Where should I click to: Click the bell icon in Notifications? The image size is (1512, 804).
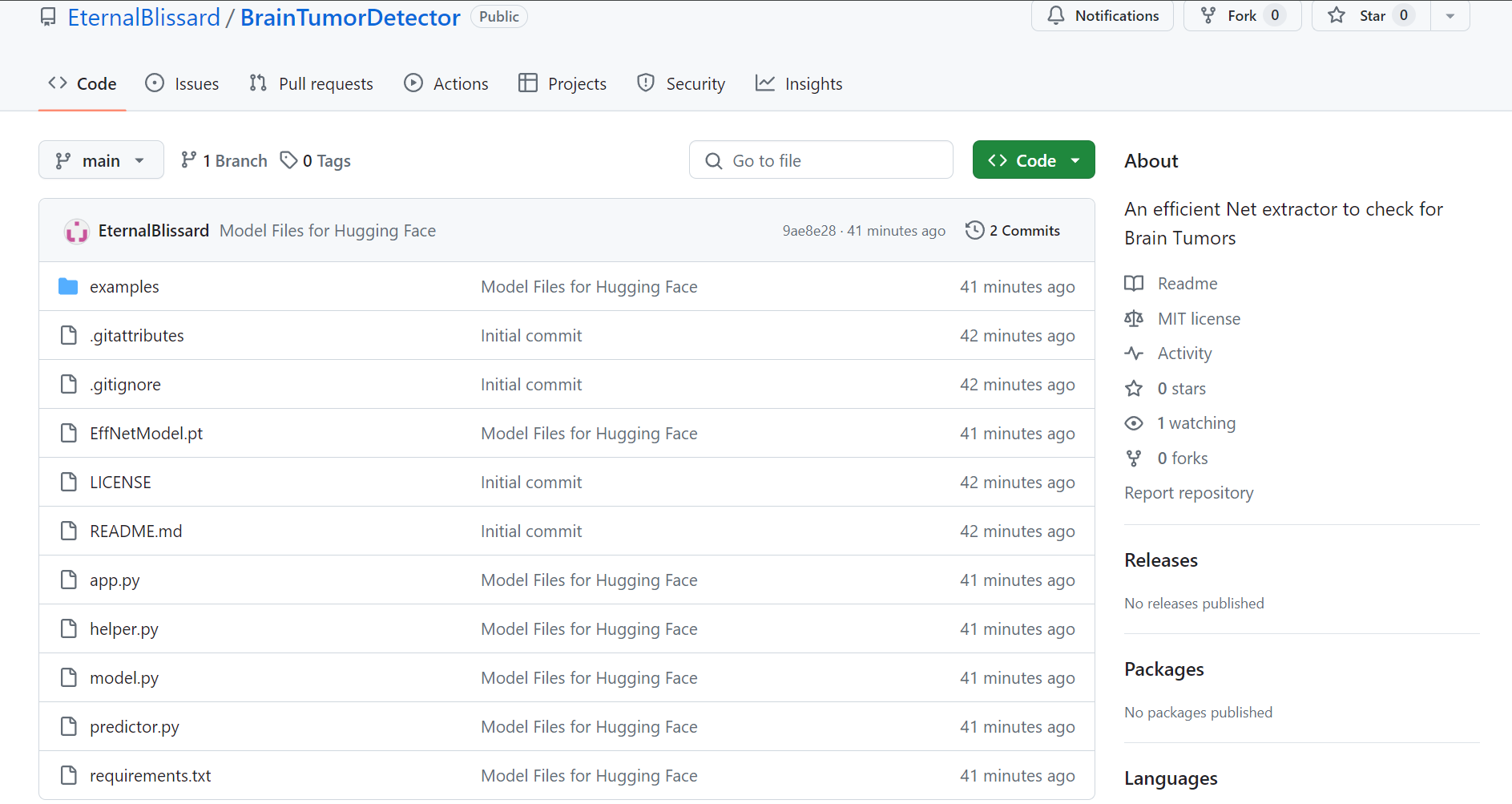(1056, 15)
